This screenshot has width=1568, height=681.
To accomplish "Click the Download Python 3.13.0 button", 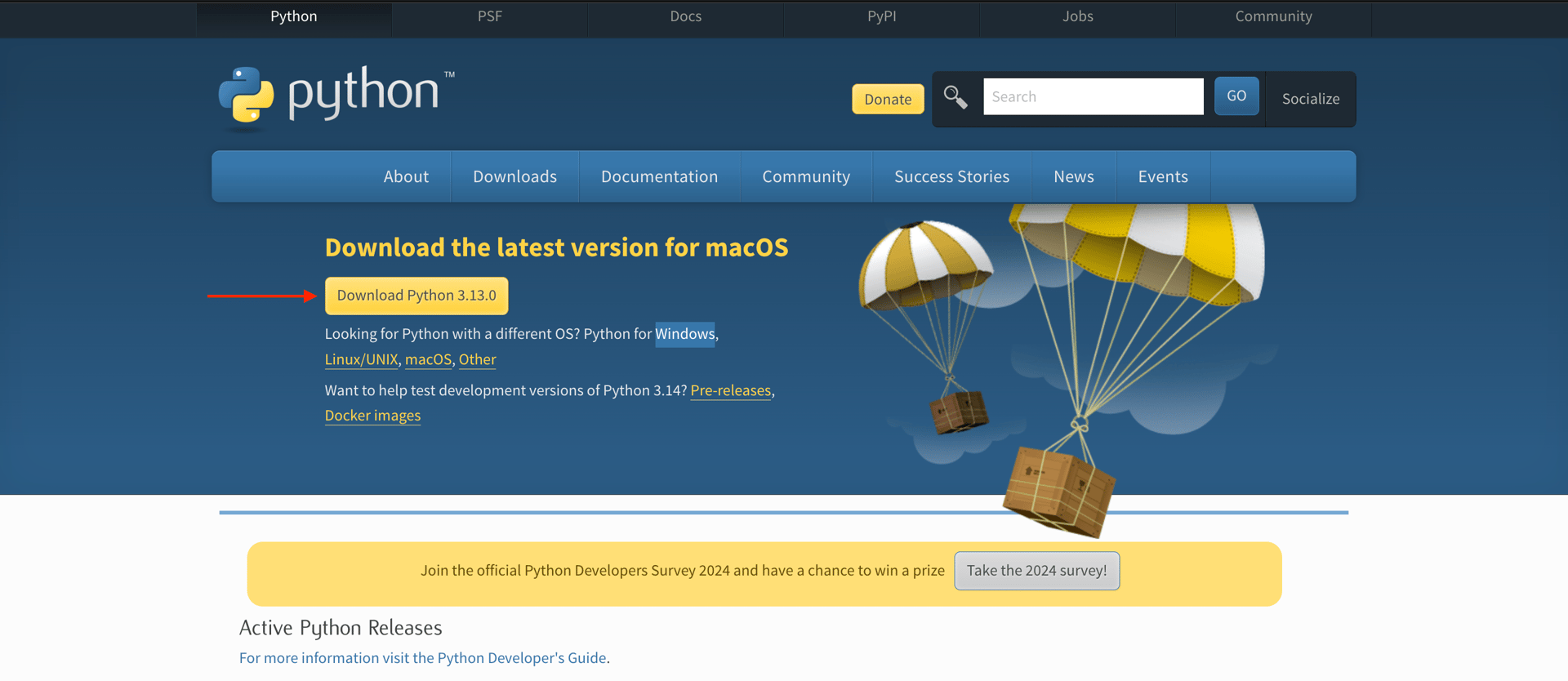I will coord(416,296).
